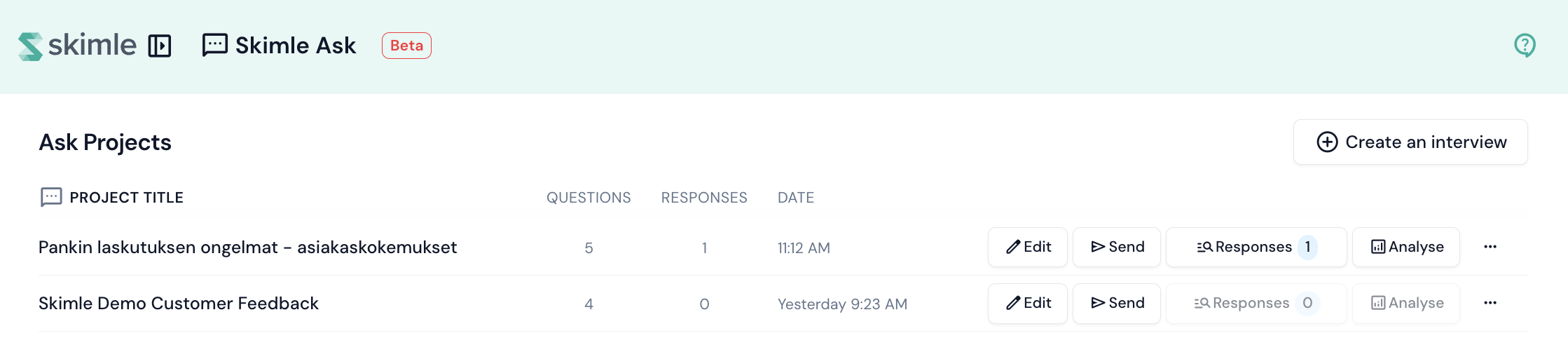The image size is (1568, 338).
Task: Click the Beta badge
Action: [406, 46]
